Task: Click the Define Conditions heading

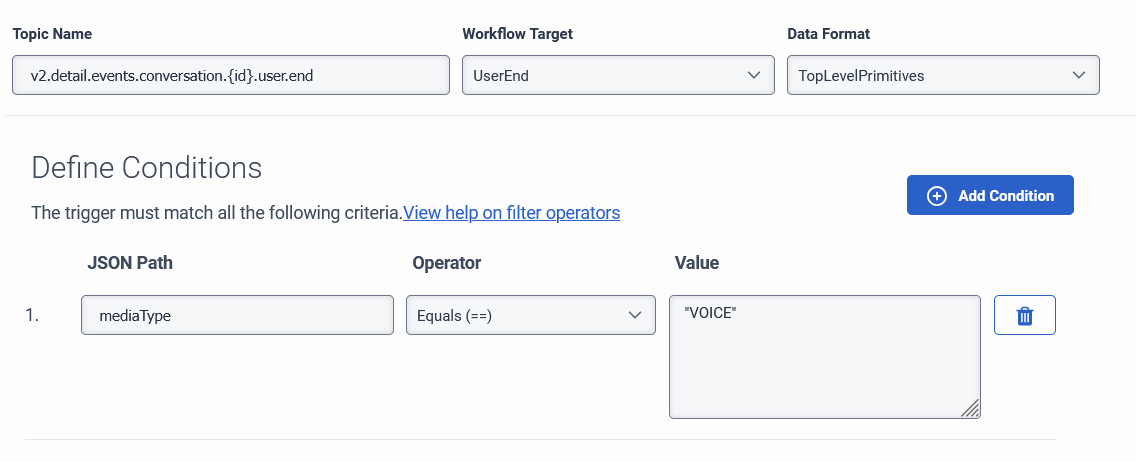Action: point(147,168)
